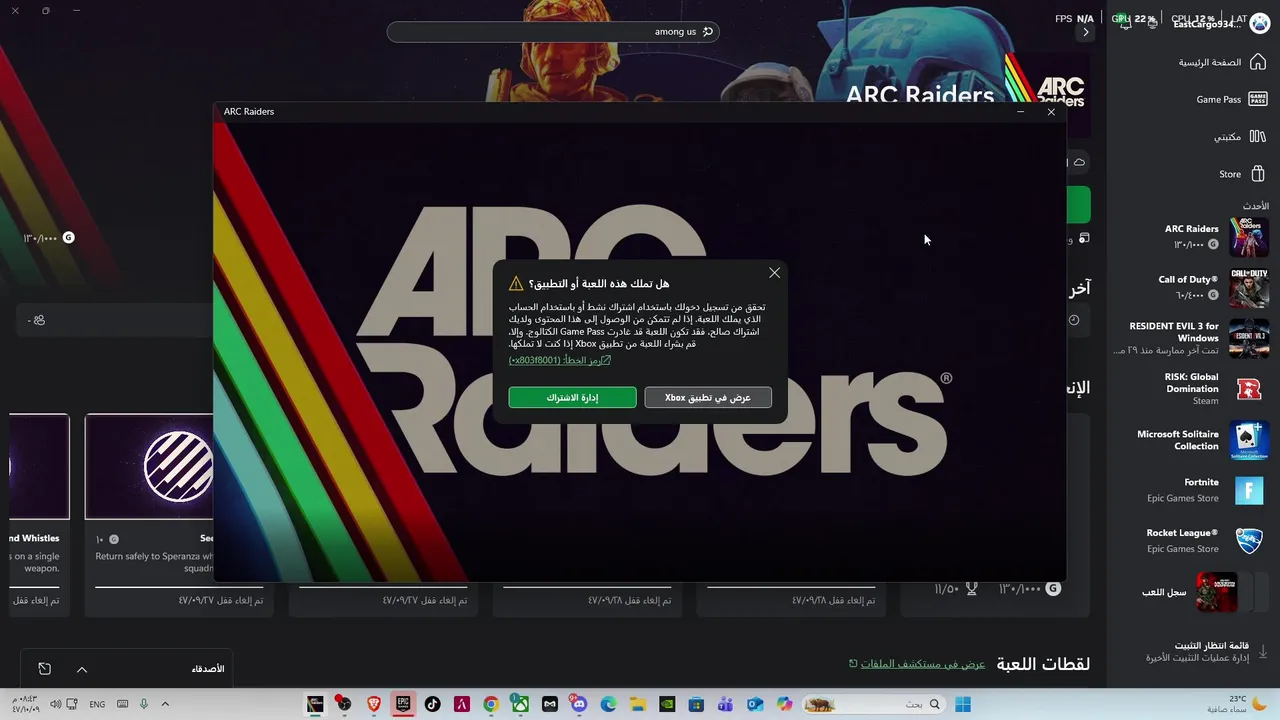Close the ownership error dialog
The image size is (1280, 720).
774,273
